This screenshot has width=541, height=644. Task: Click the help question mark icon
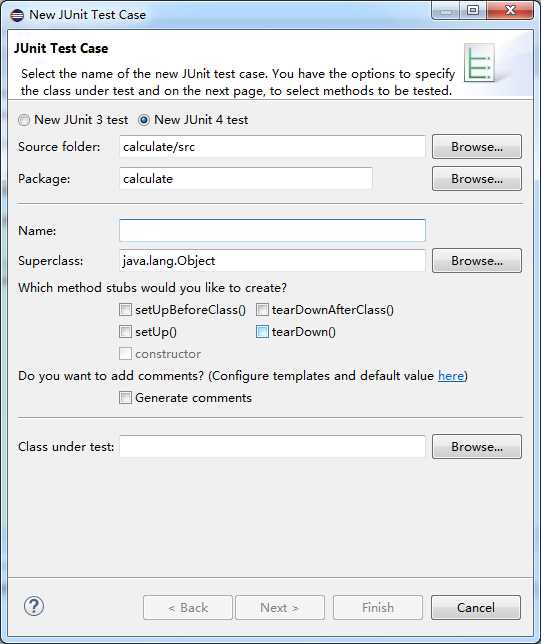[x=34, y=606]
